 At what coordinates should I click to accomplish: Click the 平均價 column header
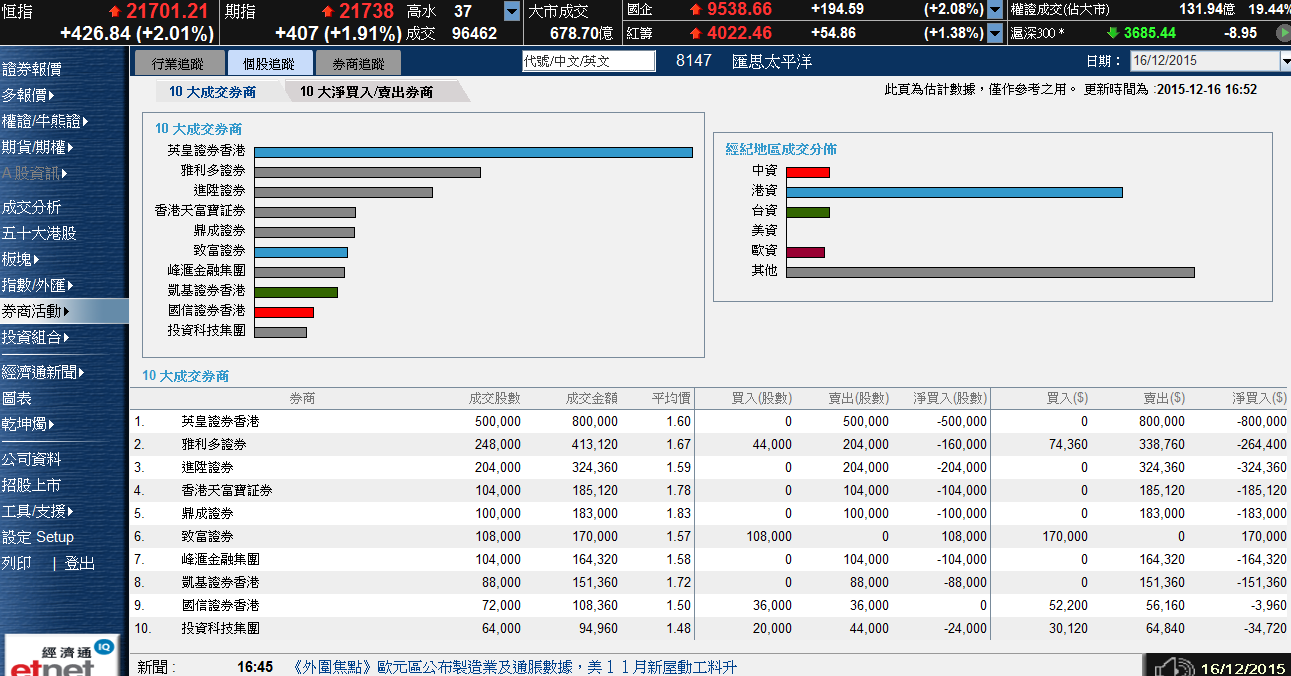671,398
